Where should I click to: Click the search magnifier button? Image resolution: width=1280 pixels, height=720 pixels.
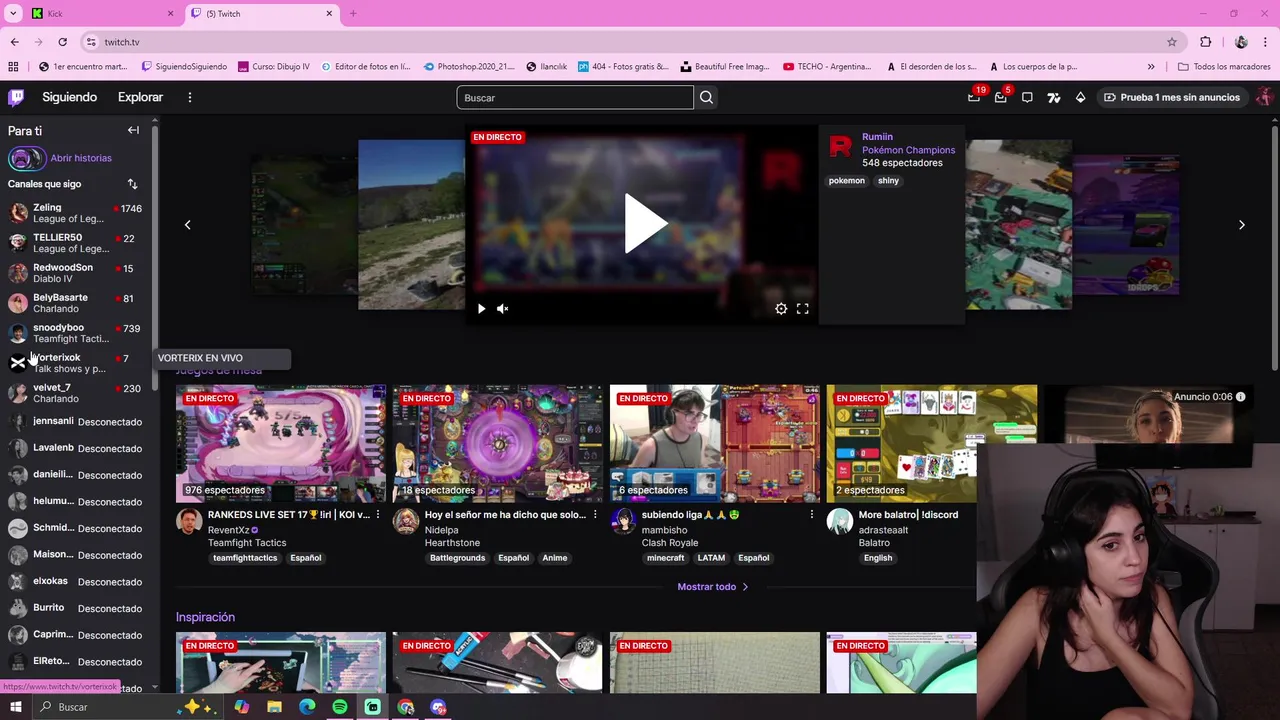pos(706,97)
